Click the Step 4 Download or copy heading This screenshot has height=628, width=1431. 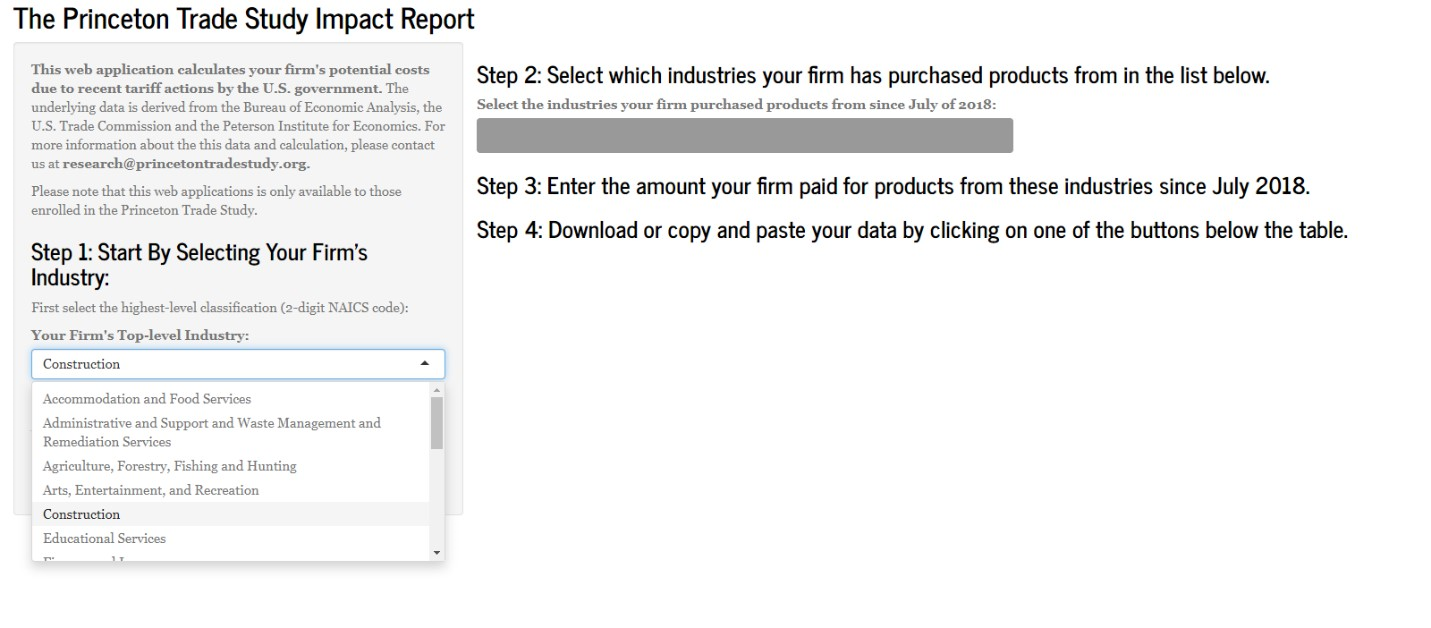tap(912, 230)
